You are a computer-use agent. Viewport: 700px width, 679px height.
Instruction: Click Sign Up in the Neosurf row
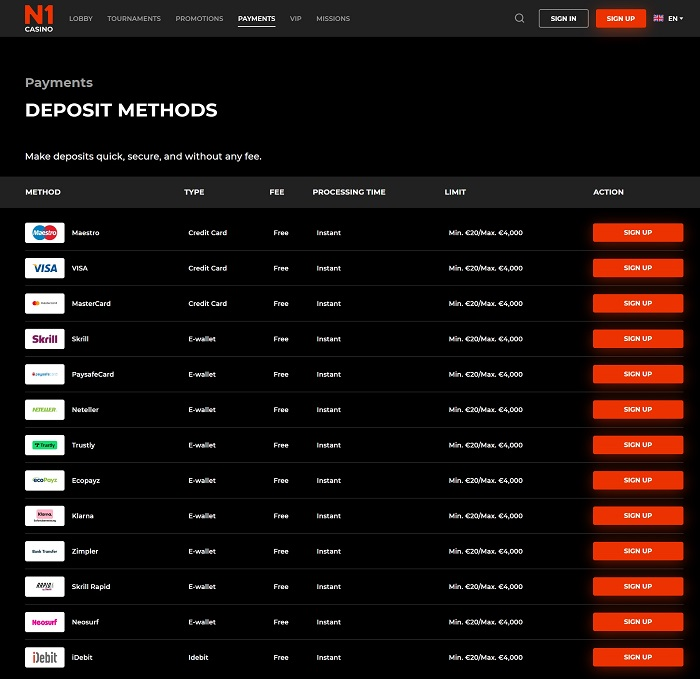point(638,622)
